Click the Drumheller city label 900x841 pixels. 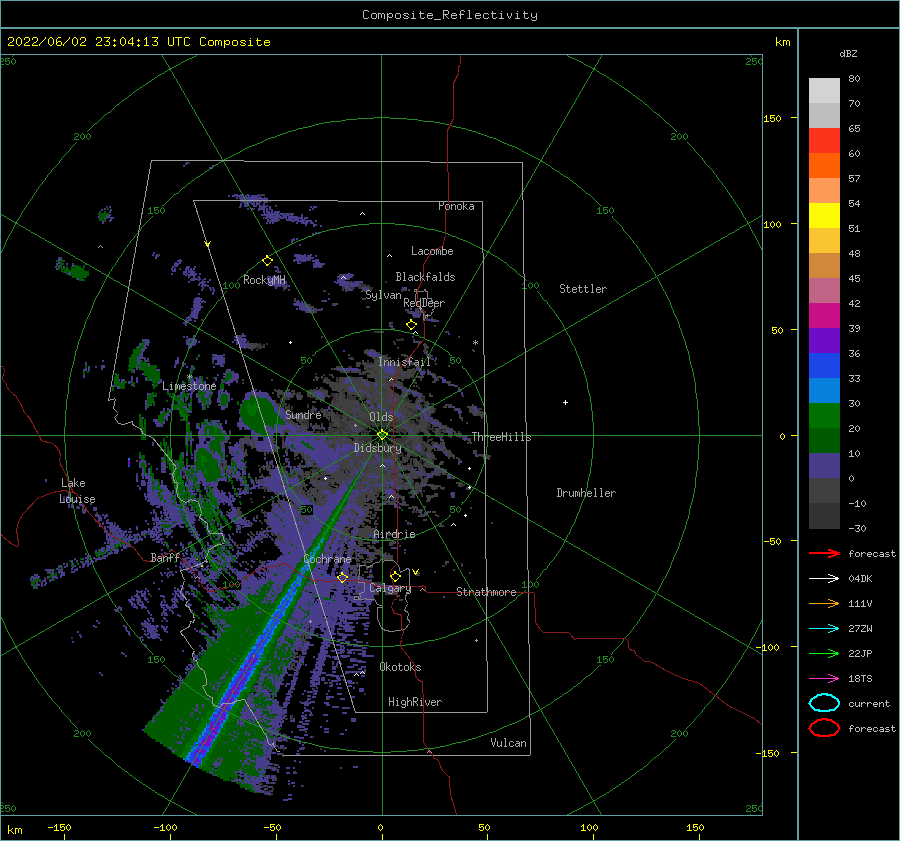click(x=586, y=493)
